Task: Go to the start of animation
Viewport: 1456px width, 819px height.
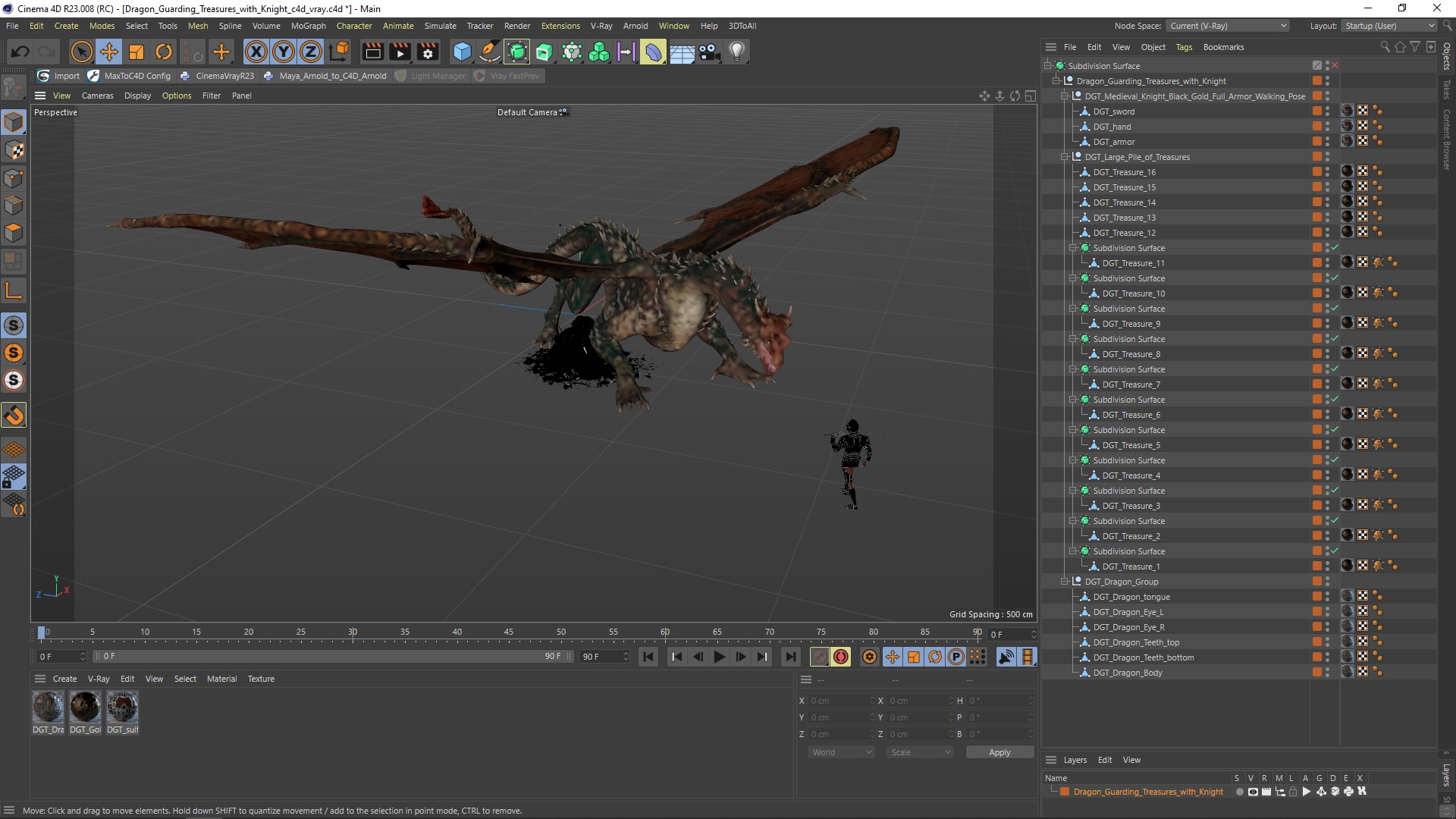Action: tap(648, 657)
